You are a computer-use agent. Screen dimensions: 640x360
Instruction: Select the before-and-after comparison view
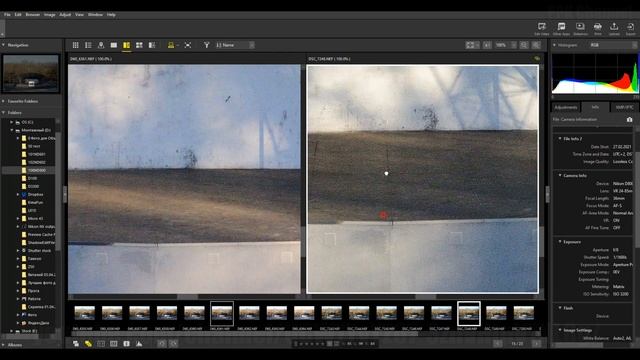pos(152,45)
